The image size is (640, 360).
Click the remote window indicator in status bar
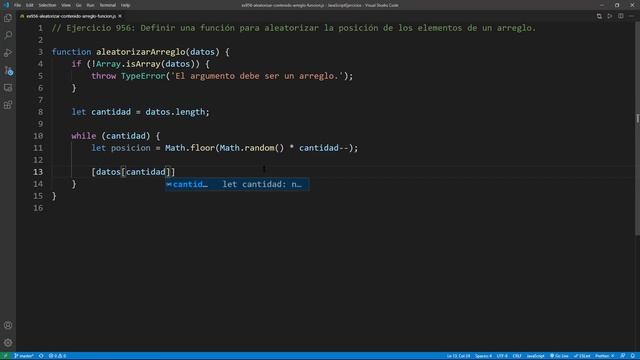coord(5,356)
